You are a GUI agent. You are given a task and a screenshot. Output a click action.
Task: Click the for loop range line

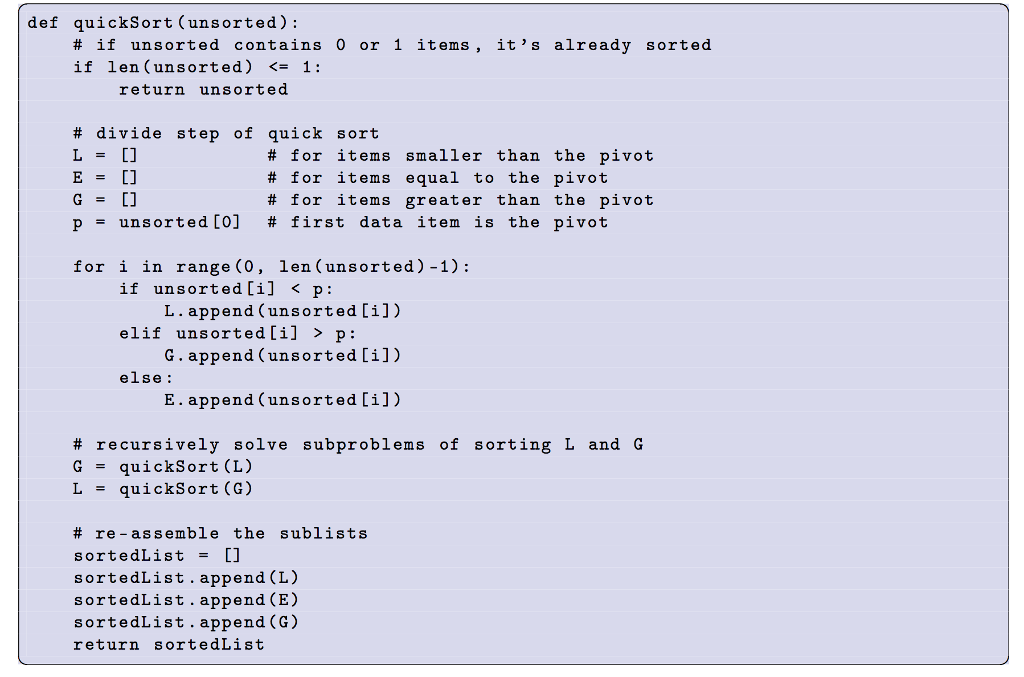(x=271, y=267)
